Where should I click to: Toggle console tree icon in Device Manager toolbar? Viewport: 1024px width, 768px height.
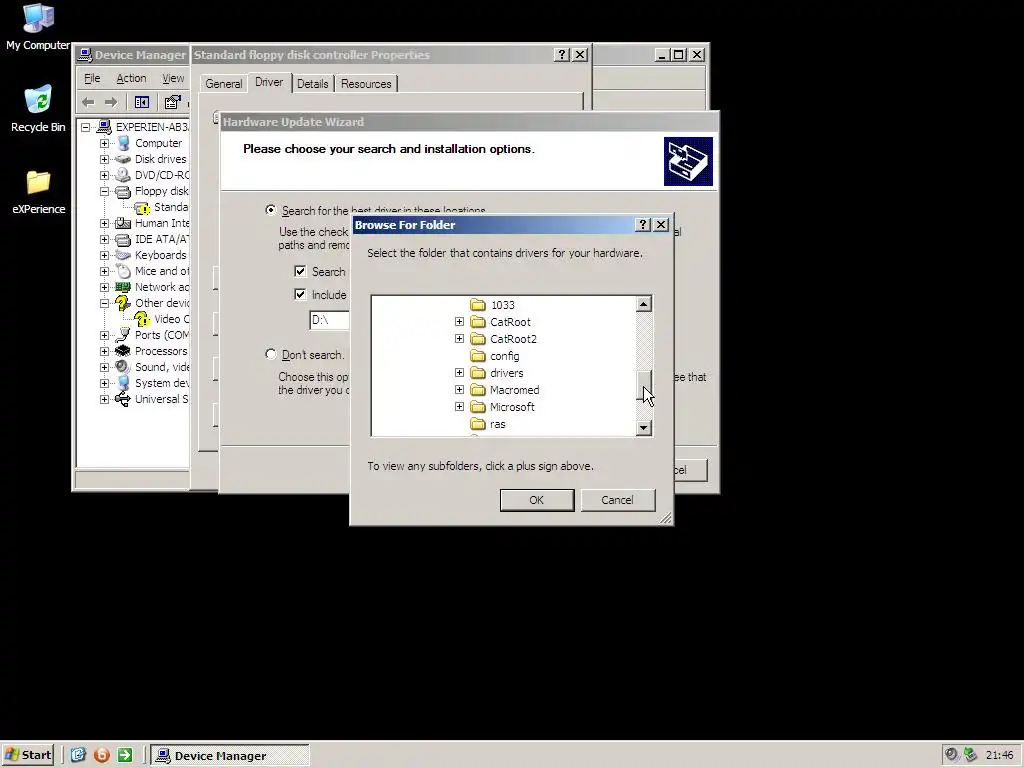click(142, 102)
